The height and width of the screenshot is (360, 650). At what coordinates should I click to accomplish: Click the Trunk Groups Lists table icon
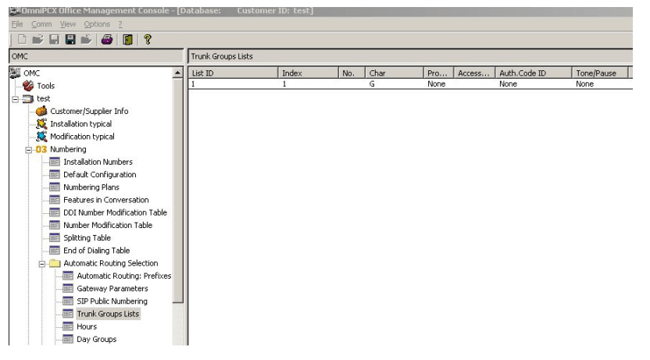pyautogui.click(x=68, y=314)
